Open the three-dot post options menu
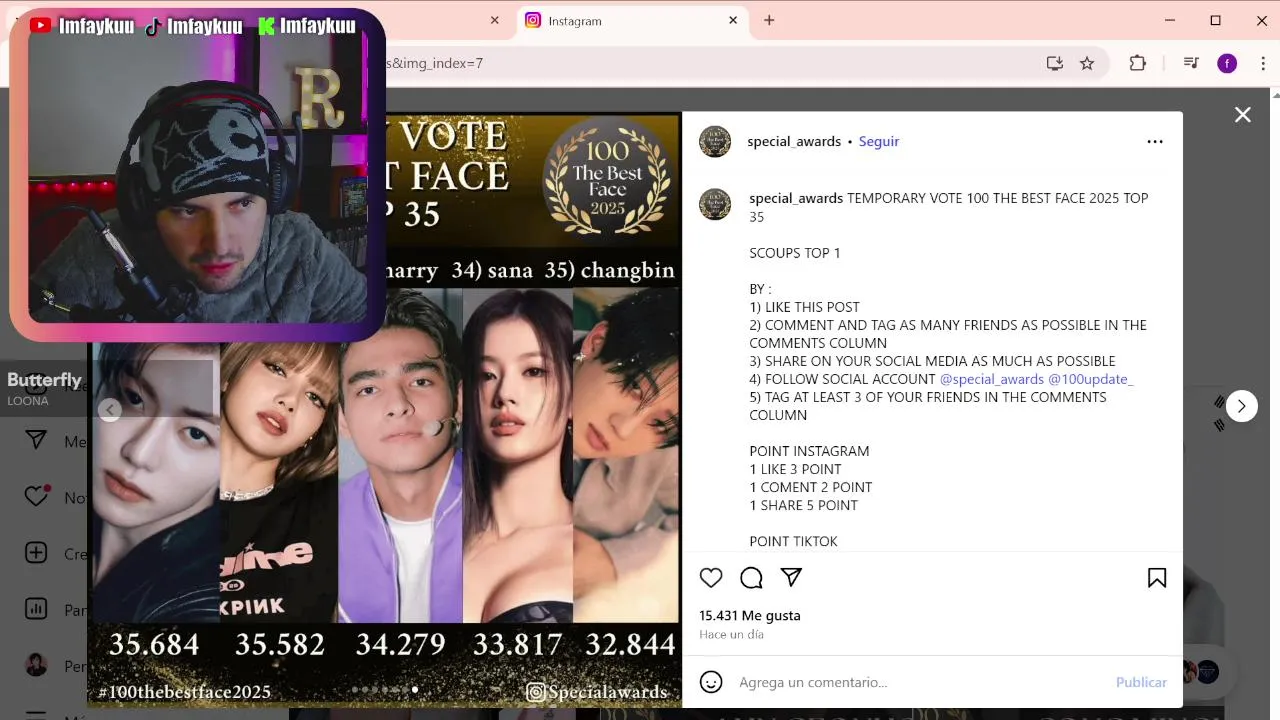The image size is (1280, 720). point(1155,141)
